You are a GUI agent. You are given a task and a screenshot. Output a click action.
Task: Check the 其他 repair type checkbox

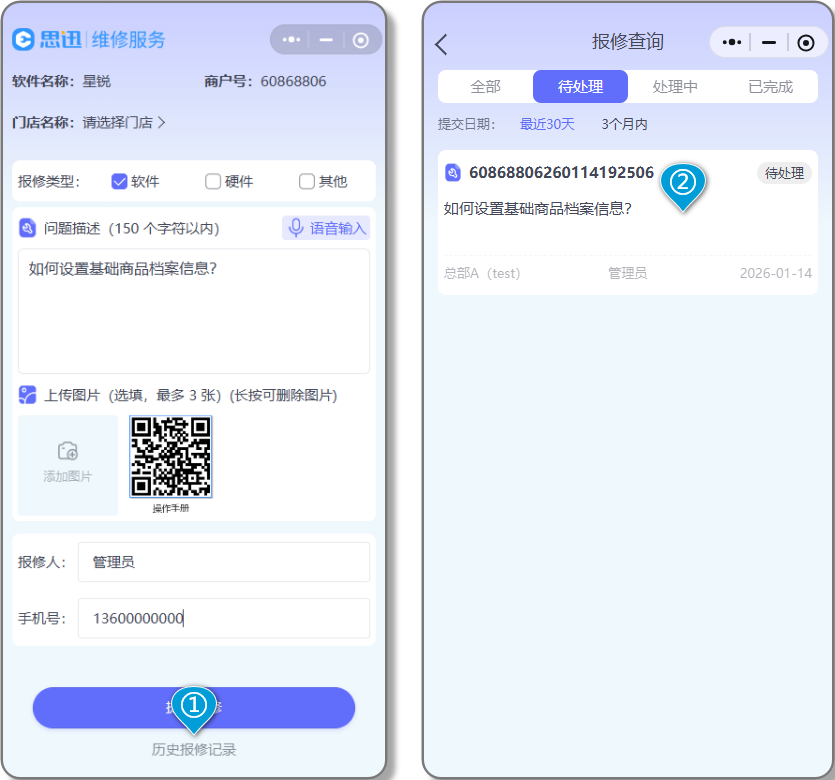click(307, 181)
